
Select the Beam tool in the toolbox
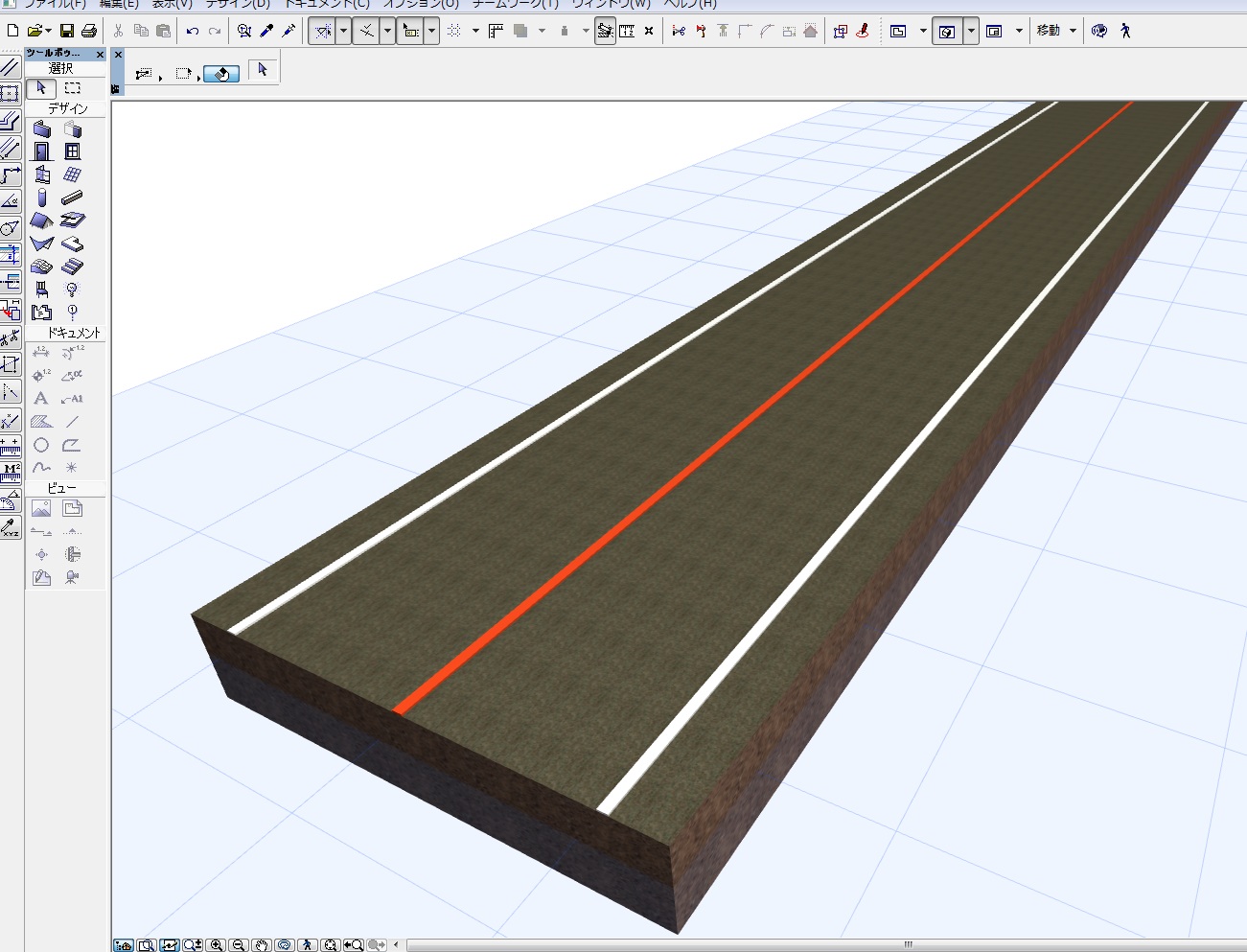72,197
